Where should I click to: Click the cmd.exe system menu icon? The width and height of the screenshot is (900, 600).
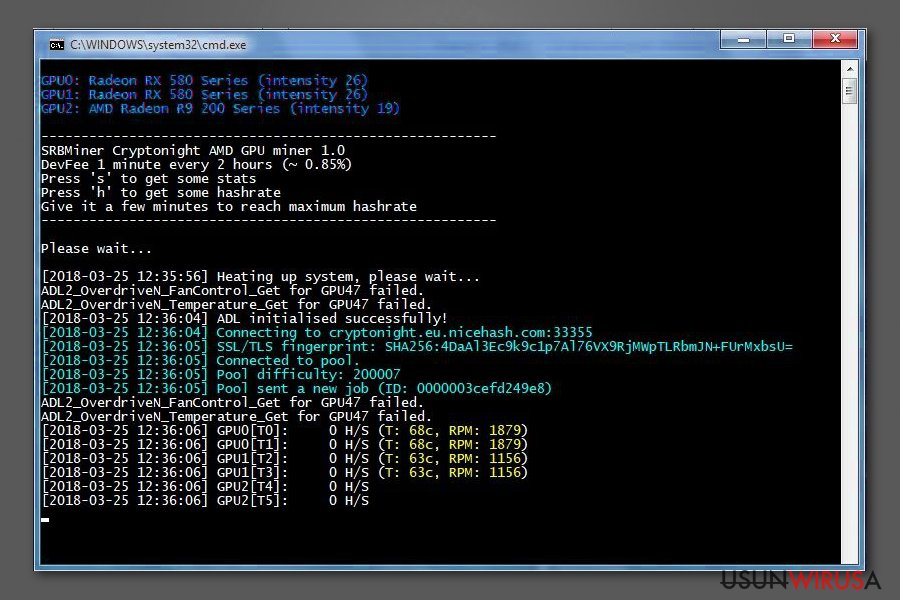click(56, 45)
